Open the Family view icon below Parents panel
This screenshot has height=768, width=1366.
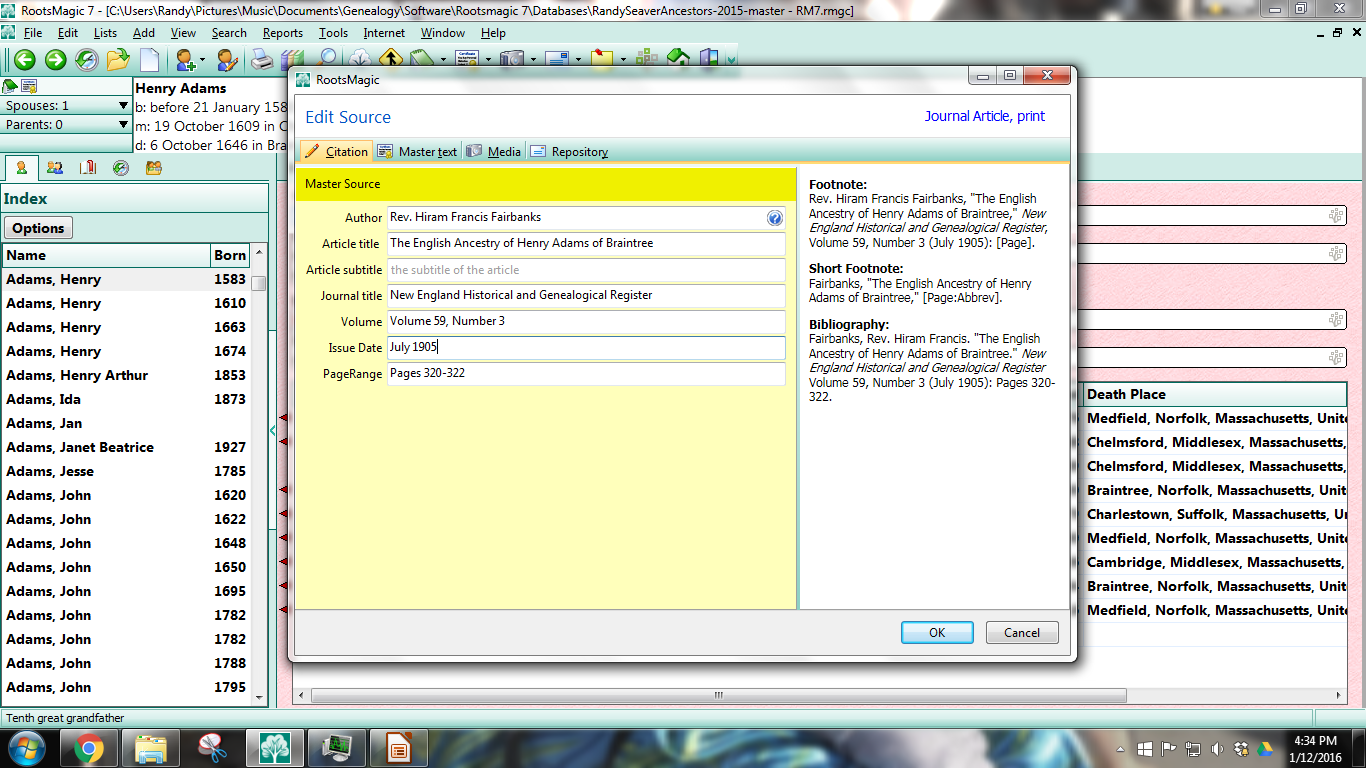coord(54,168)
